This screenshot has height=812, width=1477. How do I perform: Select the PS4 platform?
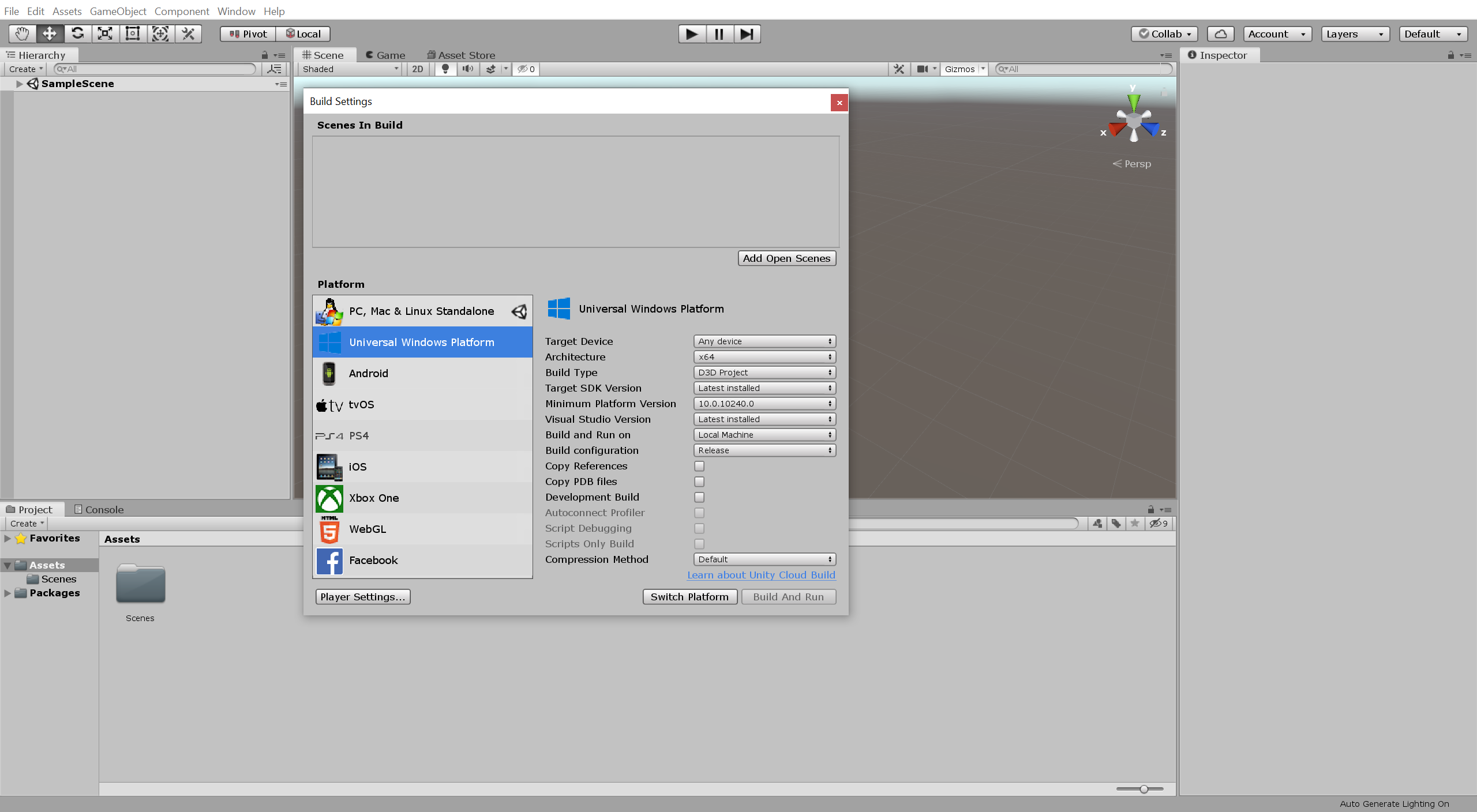pos(422,436)
